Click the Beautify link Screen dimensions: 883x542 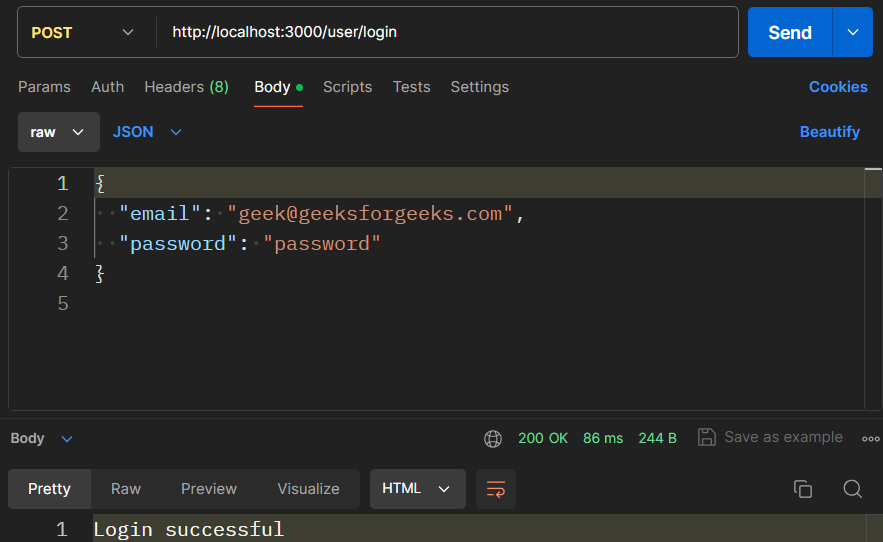tap(830, 132)
